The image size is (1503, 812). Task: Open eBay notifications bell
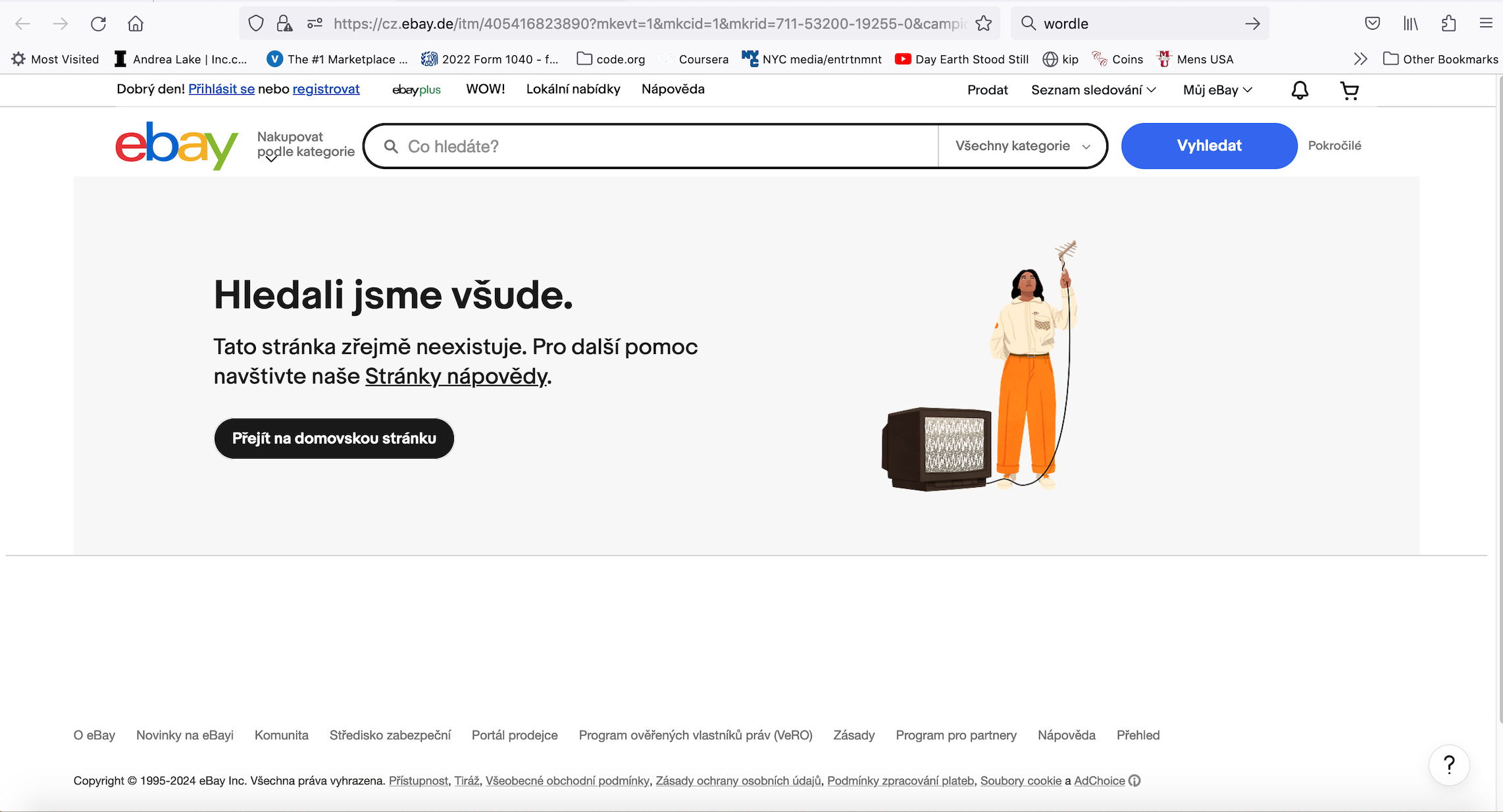click(x=1300, y=90)
